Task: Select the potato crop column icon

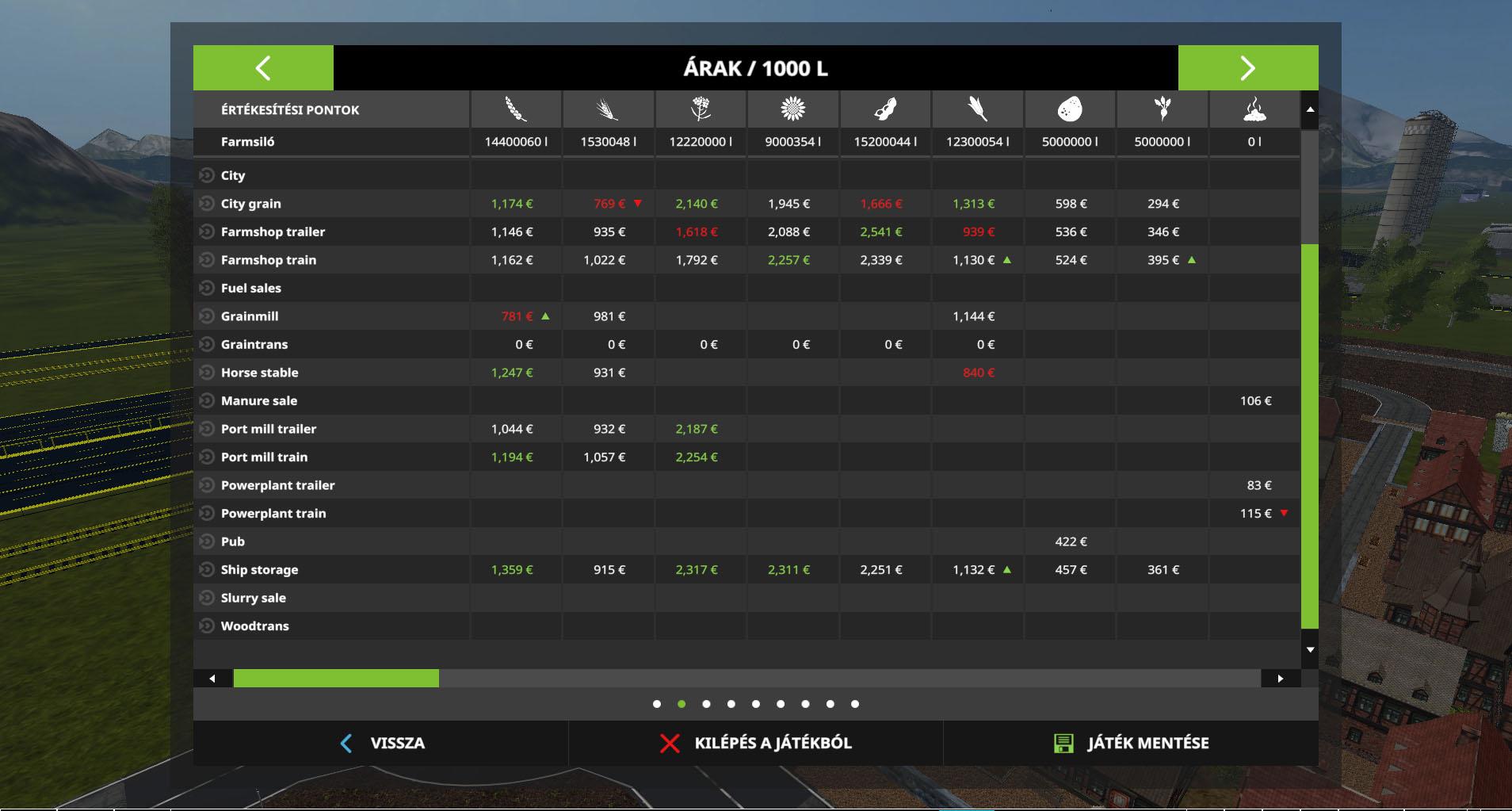Action: (x=1070, y=109)
